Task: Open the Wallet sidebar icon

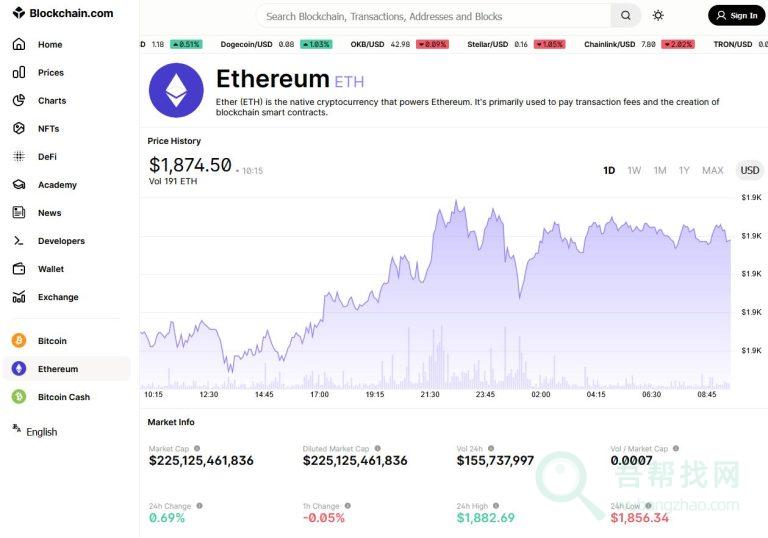Action: [18, 269]
